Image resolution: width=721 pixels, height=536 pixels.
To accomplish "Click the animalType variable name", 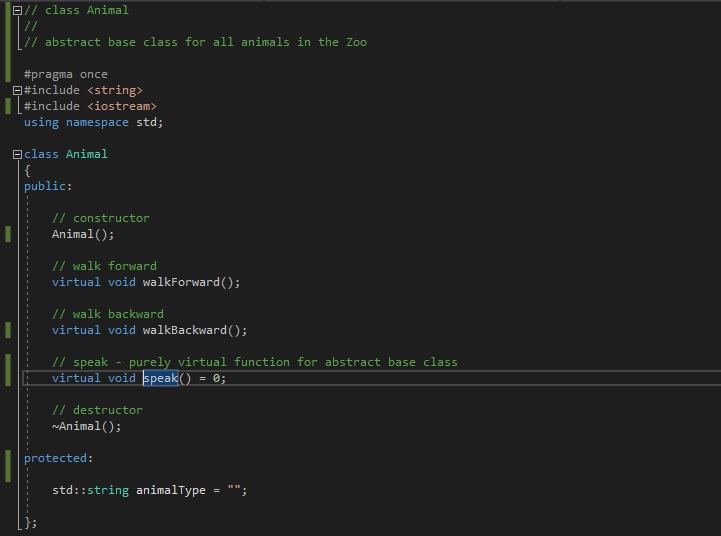I will pos(170,490).
